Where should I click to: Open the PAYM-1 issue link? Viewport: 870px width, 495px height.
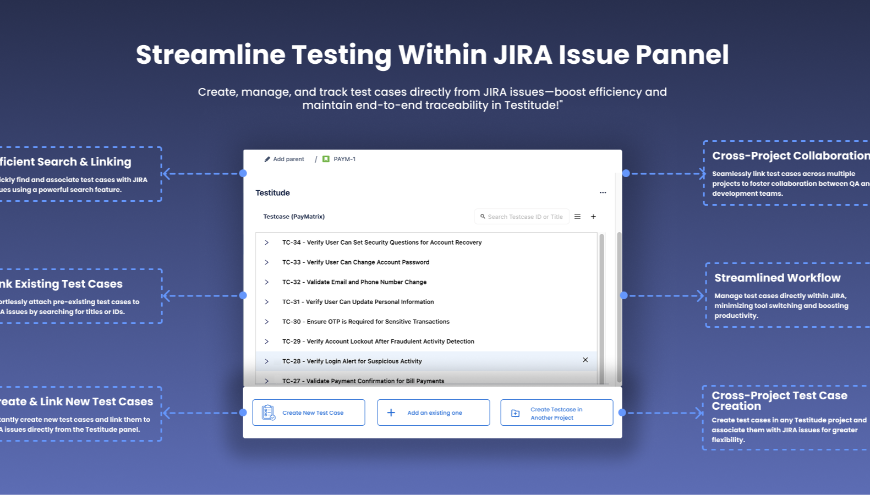click(344, 159)
